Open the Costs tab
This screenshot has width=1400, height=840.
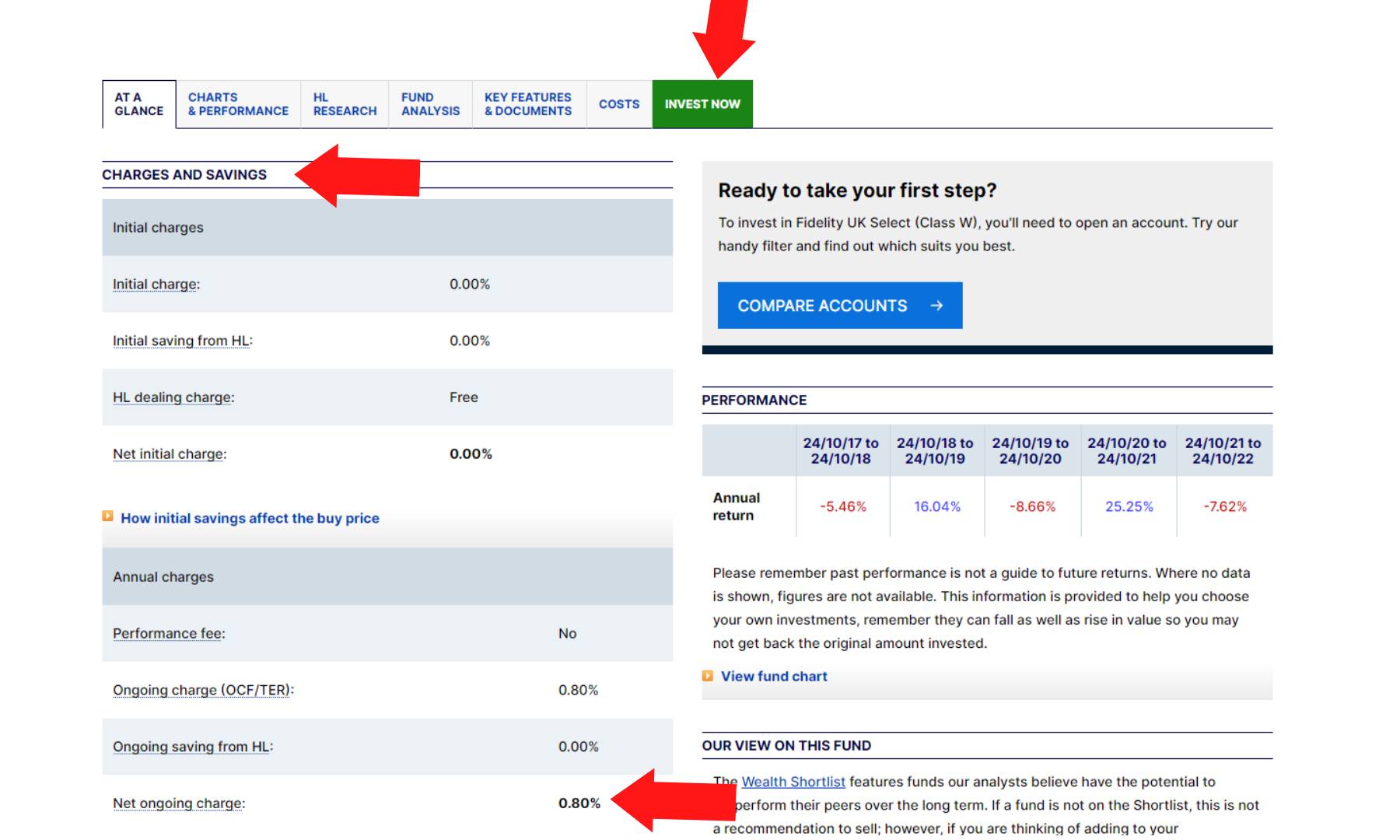619,104
